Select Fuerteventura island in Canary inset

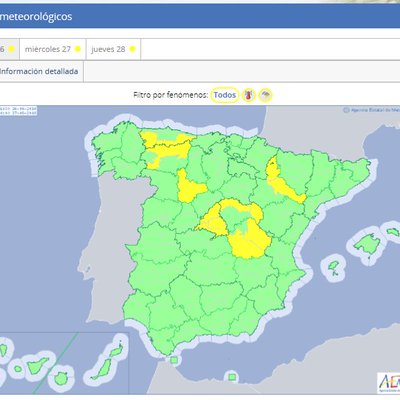(x=102, y=370)
